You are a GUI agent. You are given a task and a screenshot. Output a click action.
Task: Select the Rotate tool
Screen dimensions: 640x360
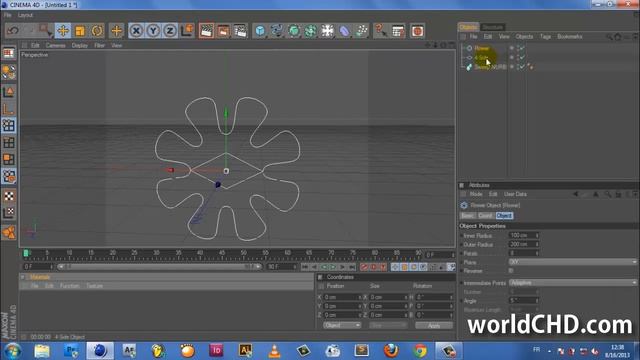pos(97,31)
